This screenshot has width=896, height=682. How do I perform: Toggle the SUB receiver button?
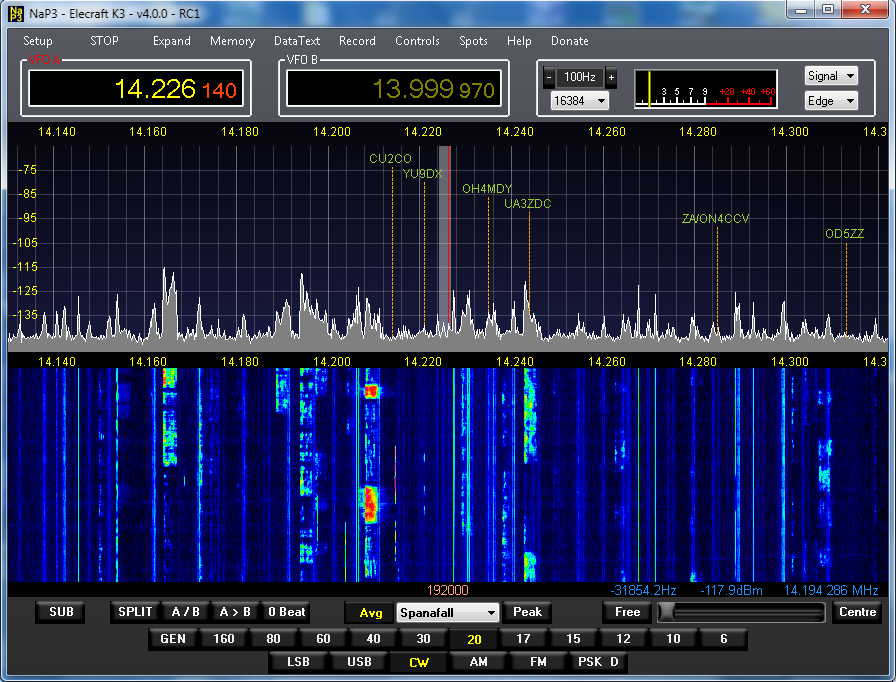61,612
